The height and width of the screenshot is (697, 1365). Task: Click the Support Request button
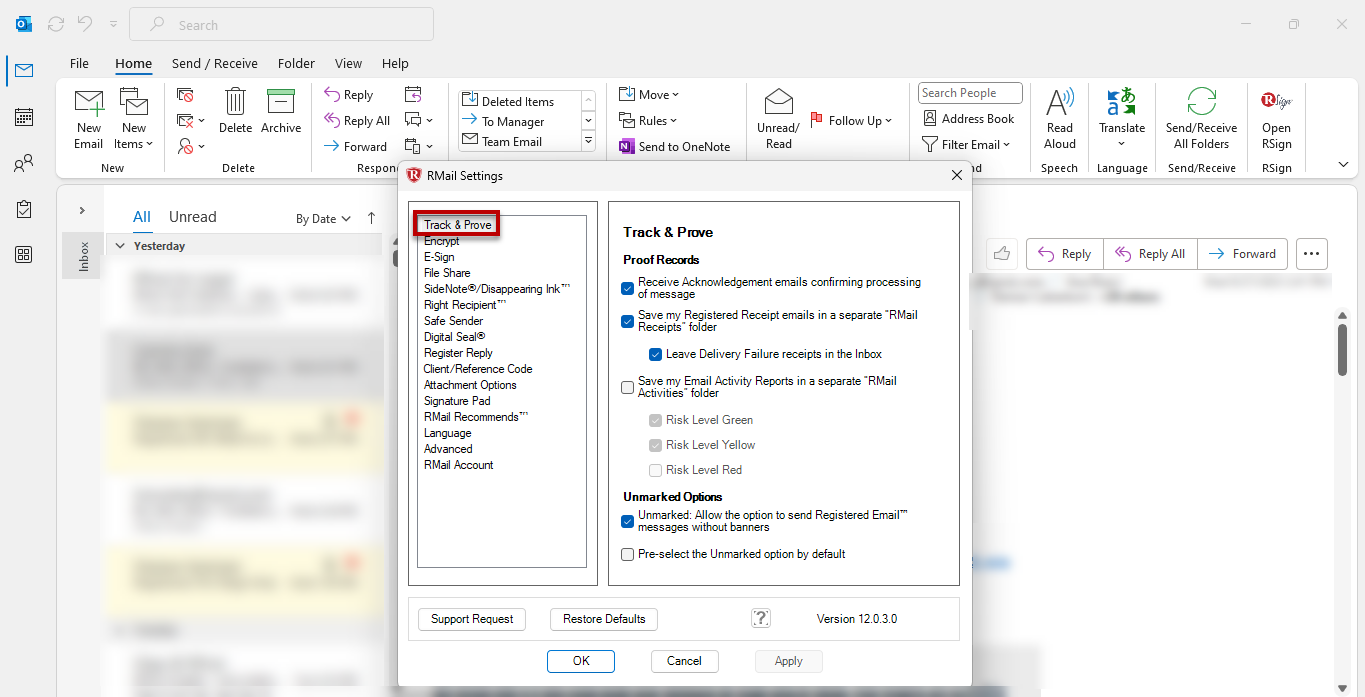(472, 619)
